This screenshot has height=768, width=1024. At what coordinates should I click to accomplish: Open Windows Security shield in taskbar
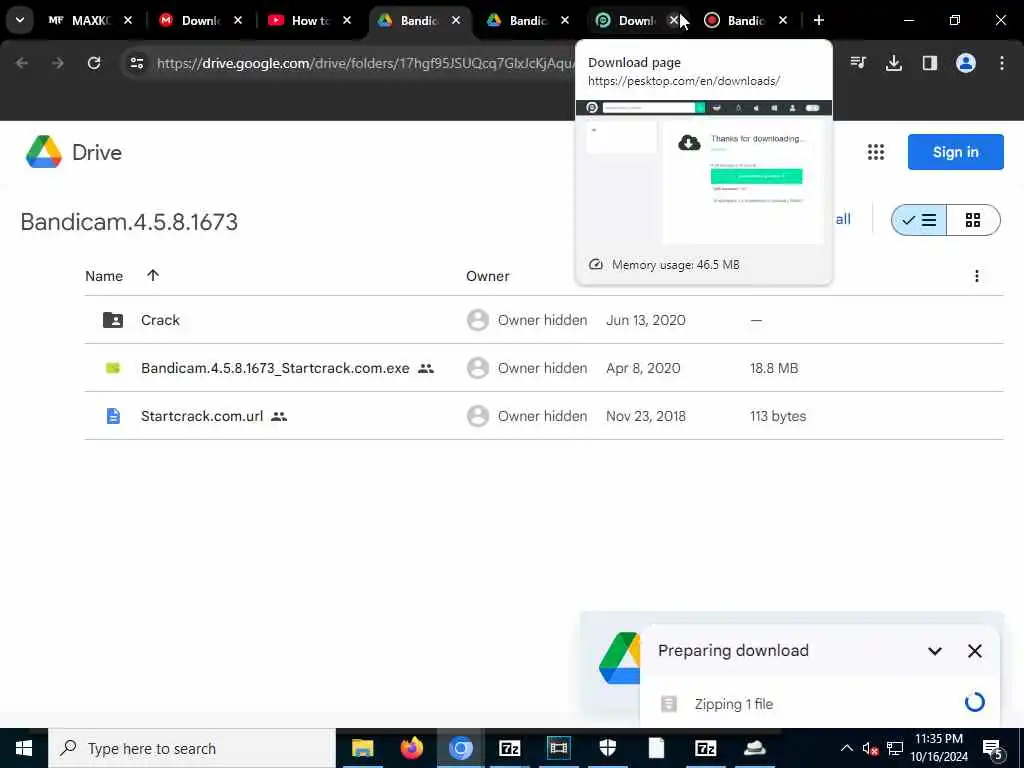607,748
